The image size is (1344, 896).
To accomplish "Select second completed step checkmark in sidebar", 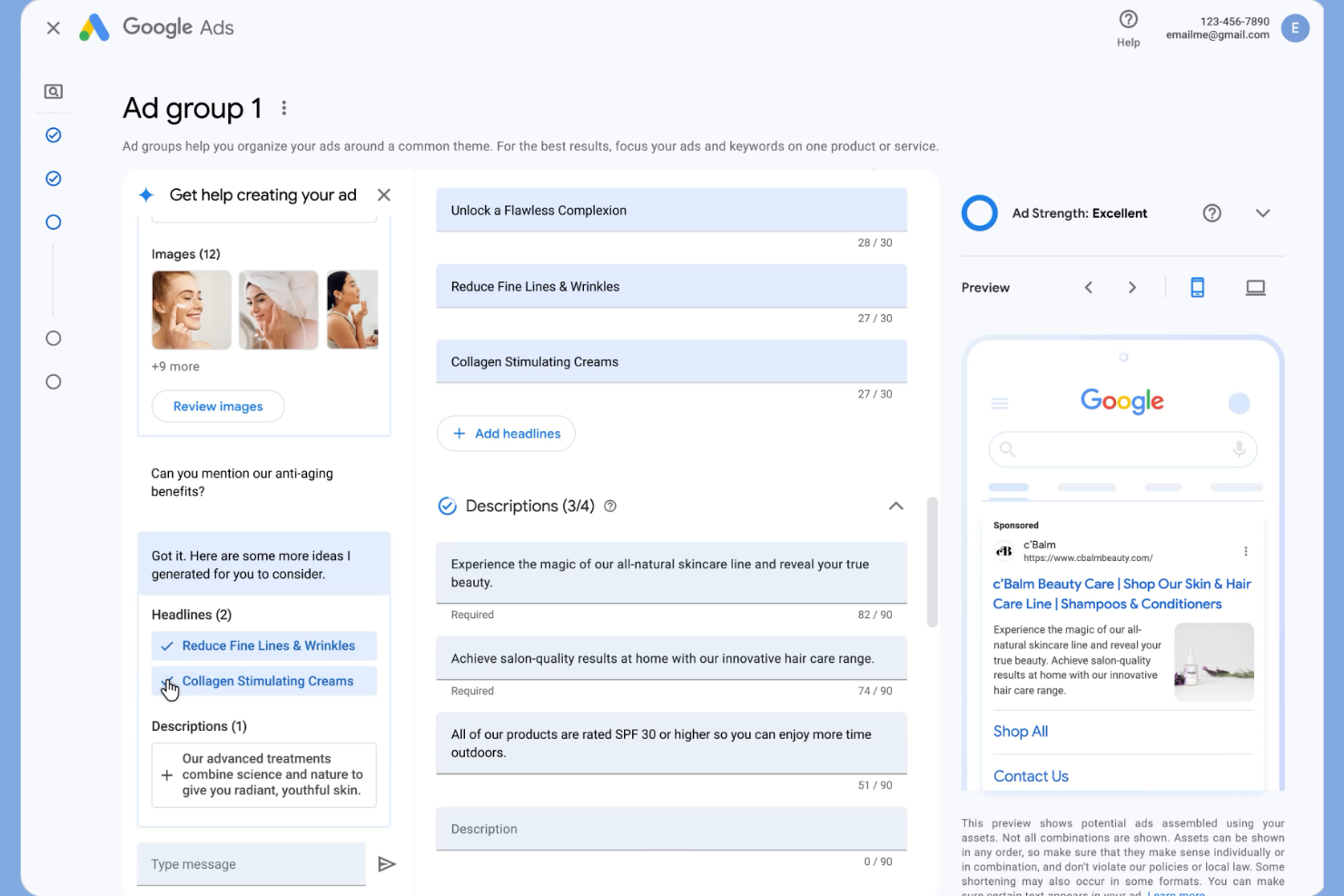I will pyautogui.click(x=54, y=179).
